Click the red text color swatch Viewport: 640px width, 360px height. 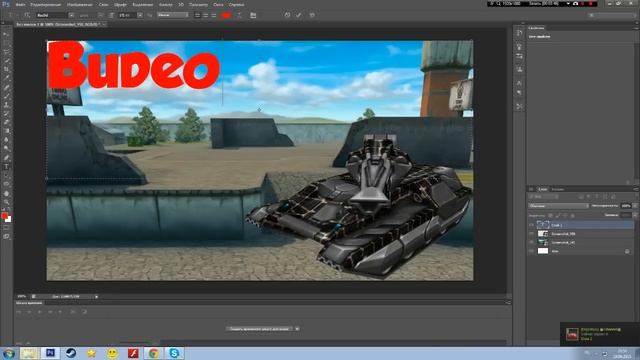(226, 15)
